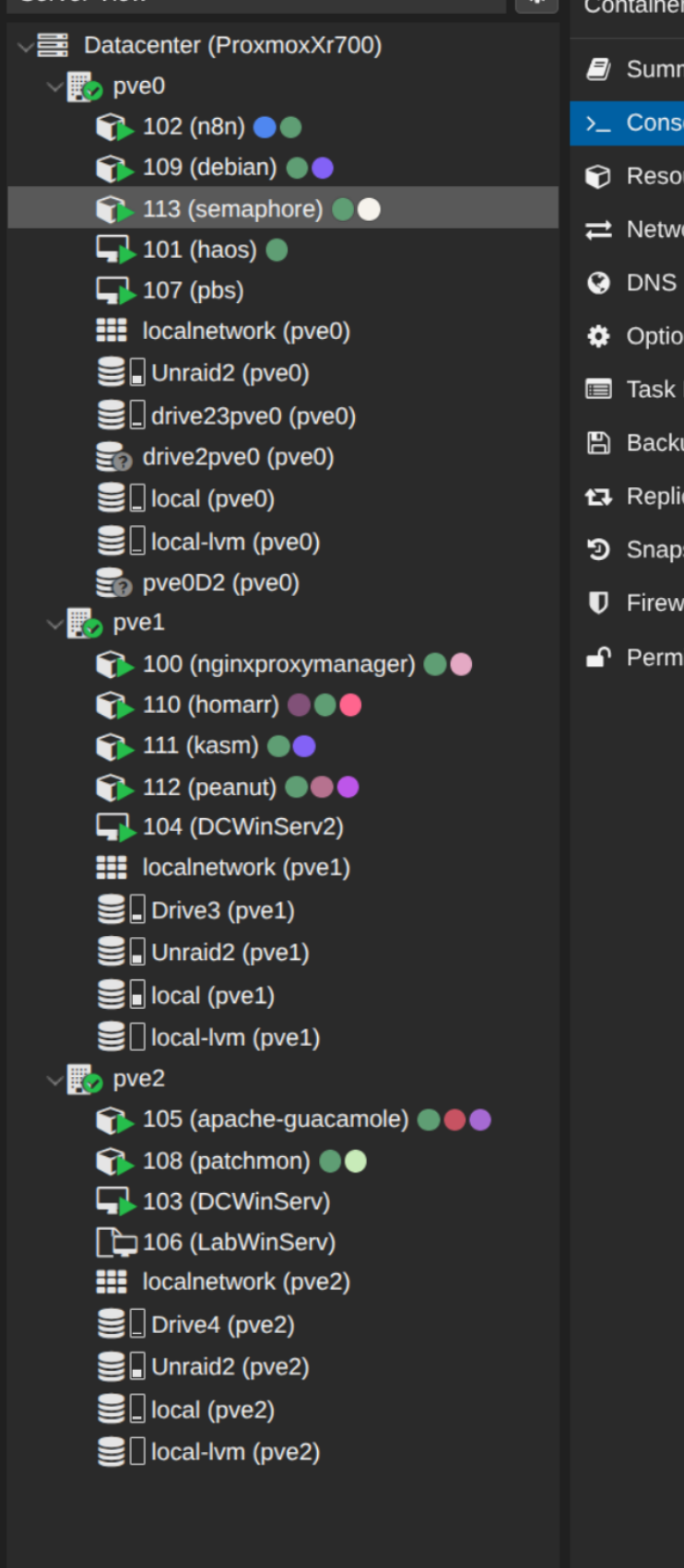Click the node server icon for pve2
Viewport: 684px width, 1568px height.
click(x=85, y=1078)
